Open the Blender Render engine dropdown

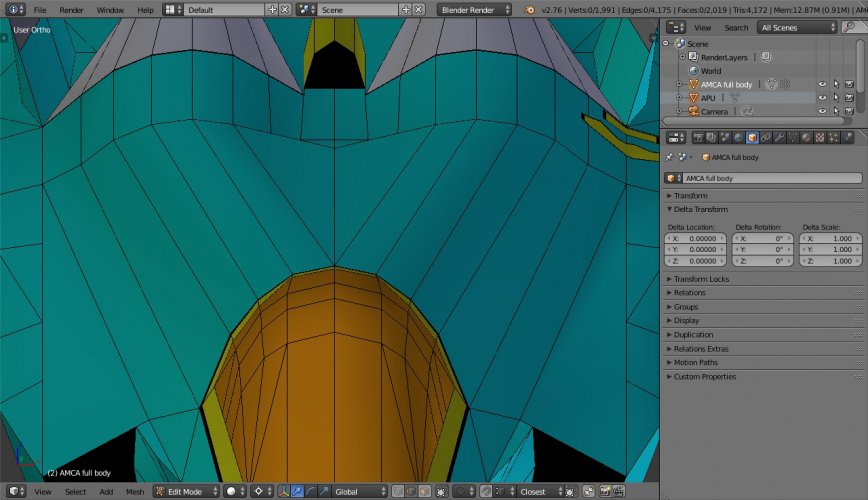pos(474,9)
